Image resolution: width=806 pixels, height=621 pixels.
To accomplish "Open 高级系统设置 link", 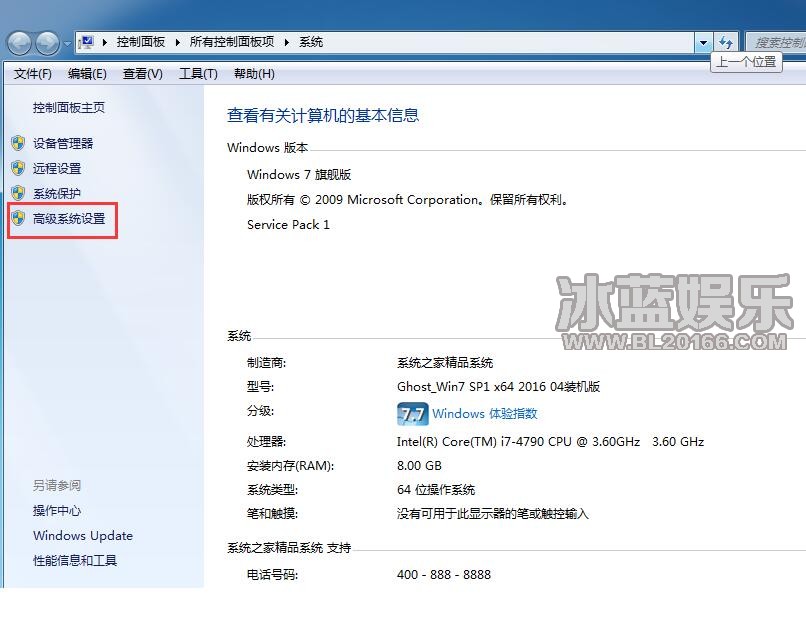I will click(x=69, y=219).
